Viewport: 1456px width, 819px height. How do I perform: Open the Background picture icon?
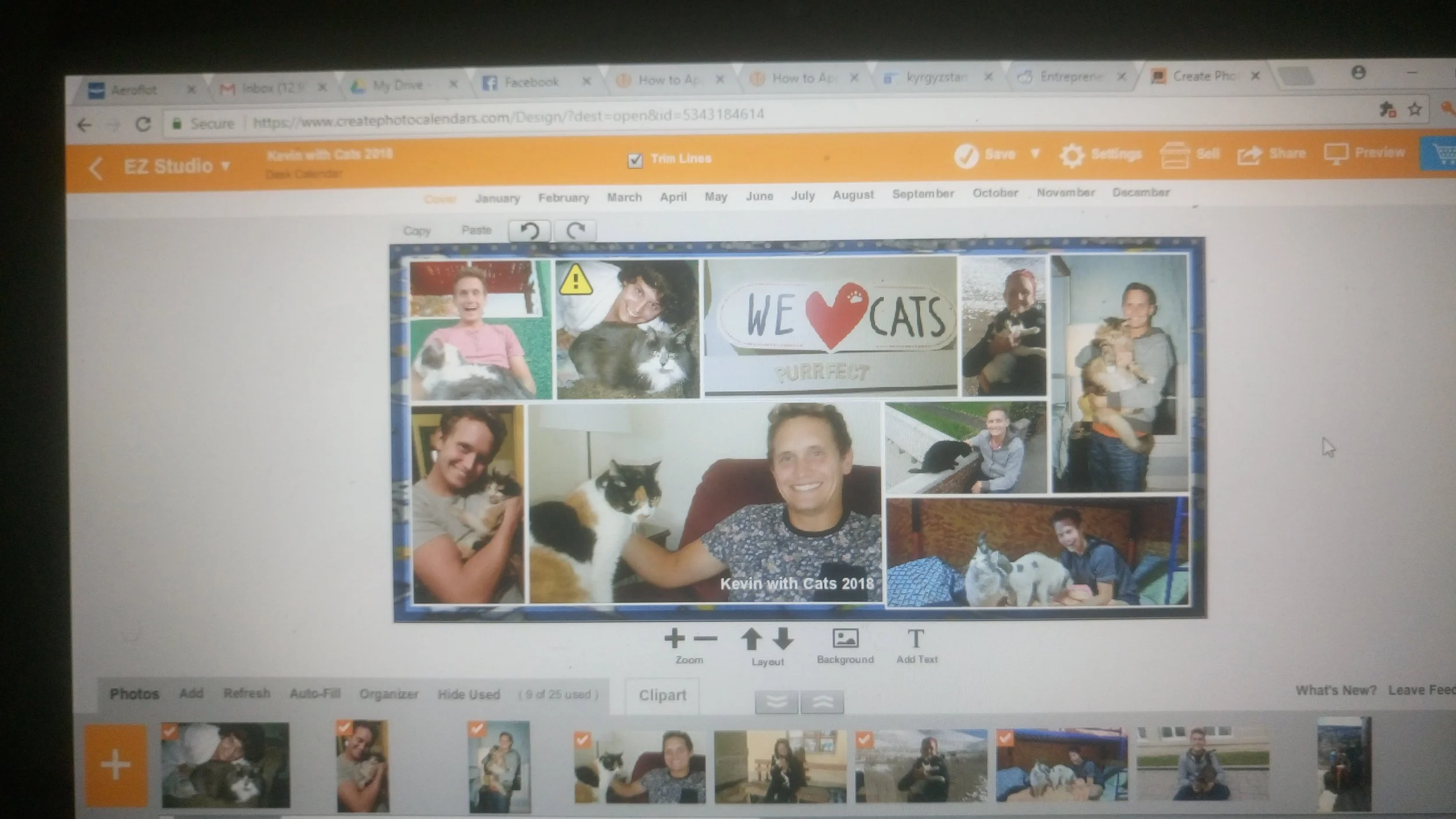[845, 639]
